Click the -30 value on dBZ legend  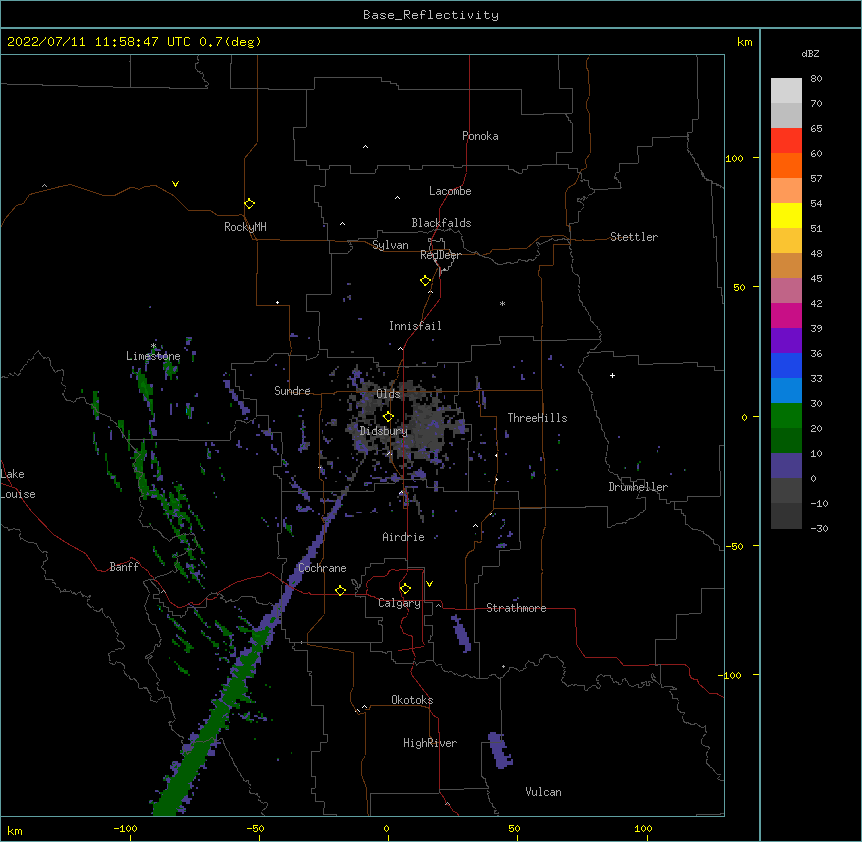819,528
